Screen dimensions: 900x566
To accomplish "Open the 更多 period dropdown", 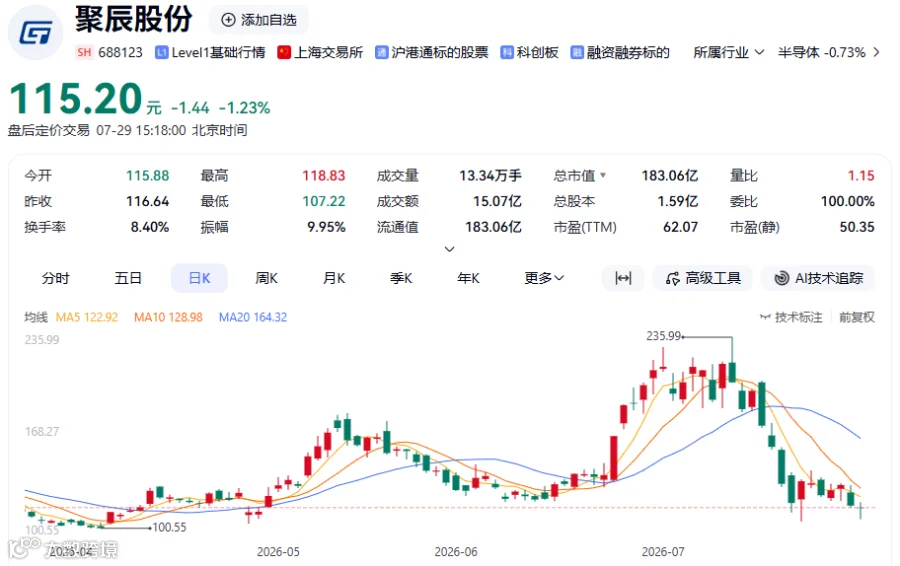I will click(x=544, y=278).
